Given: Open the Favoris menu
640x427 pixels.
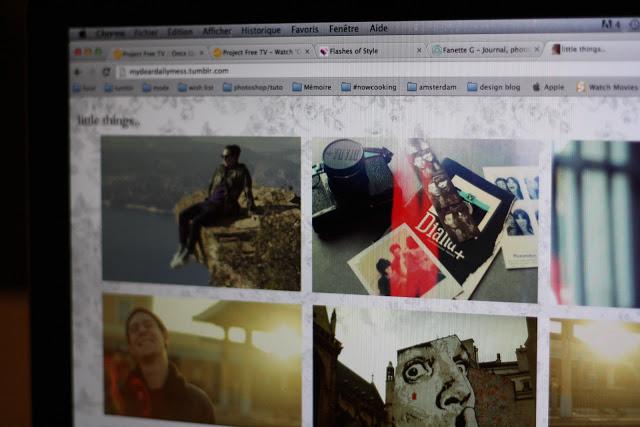Looking at the screenshot, I should [x=305, y=29].
